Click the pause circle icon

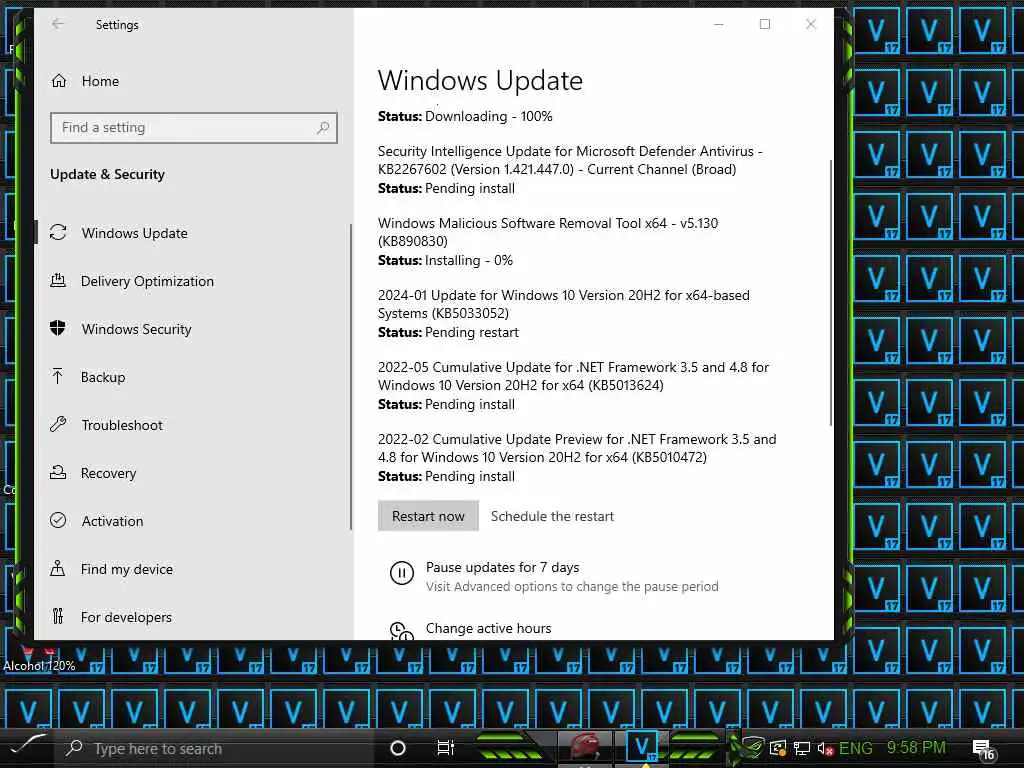click(402, 573)
